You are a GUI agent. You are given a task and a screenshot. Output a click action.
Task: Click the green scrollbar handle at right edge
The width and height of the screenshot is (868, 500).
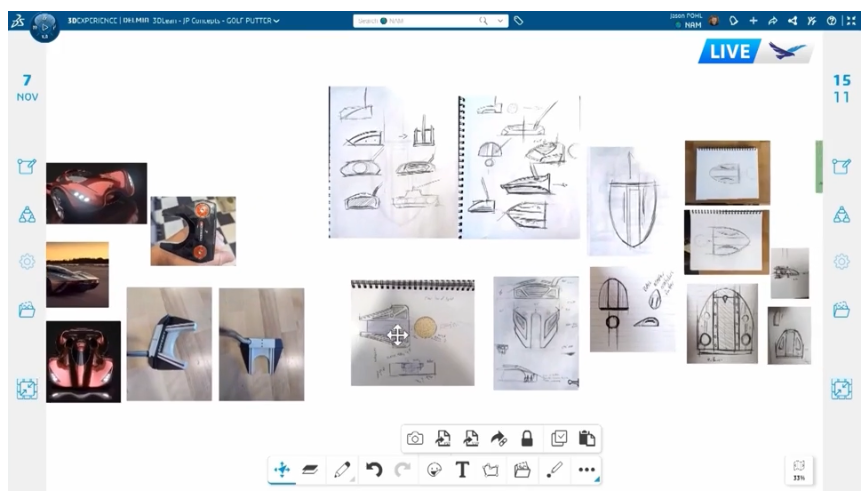(x=819, y=167)
